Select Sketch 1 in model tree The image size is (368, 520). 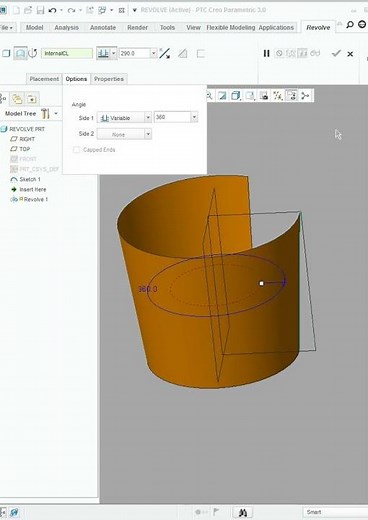point(25,179)
